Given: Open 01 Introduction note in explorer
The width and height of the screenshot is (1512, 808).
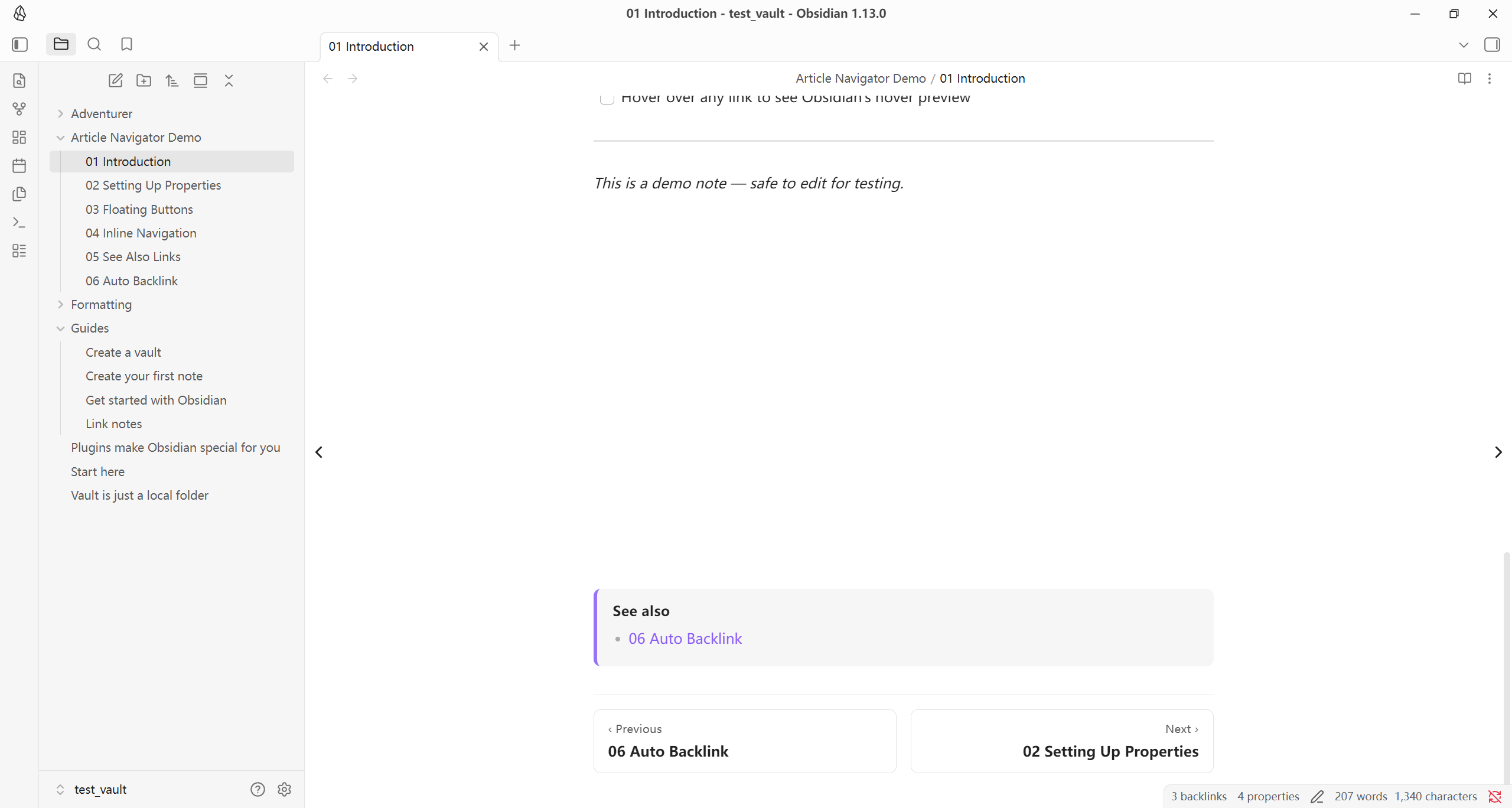Looking at the screenshot, I should (x=172, y=161).
